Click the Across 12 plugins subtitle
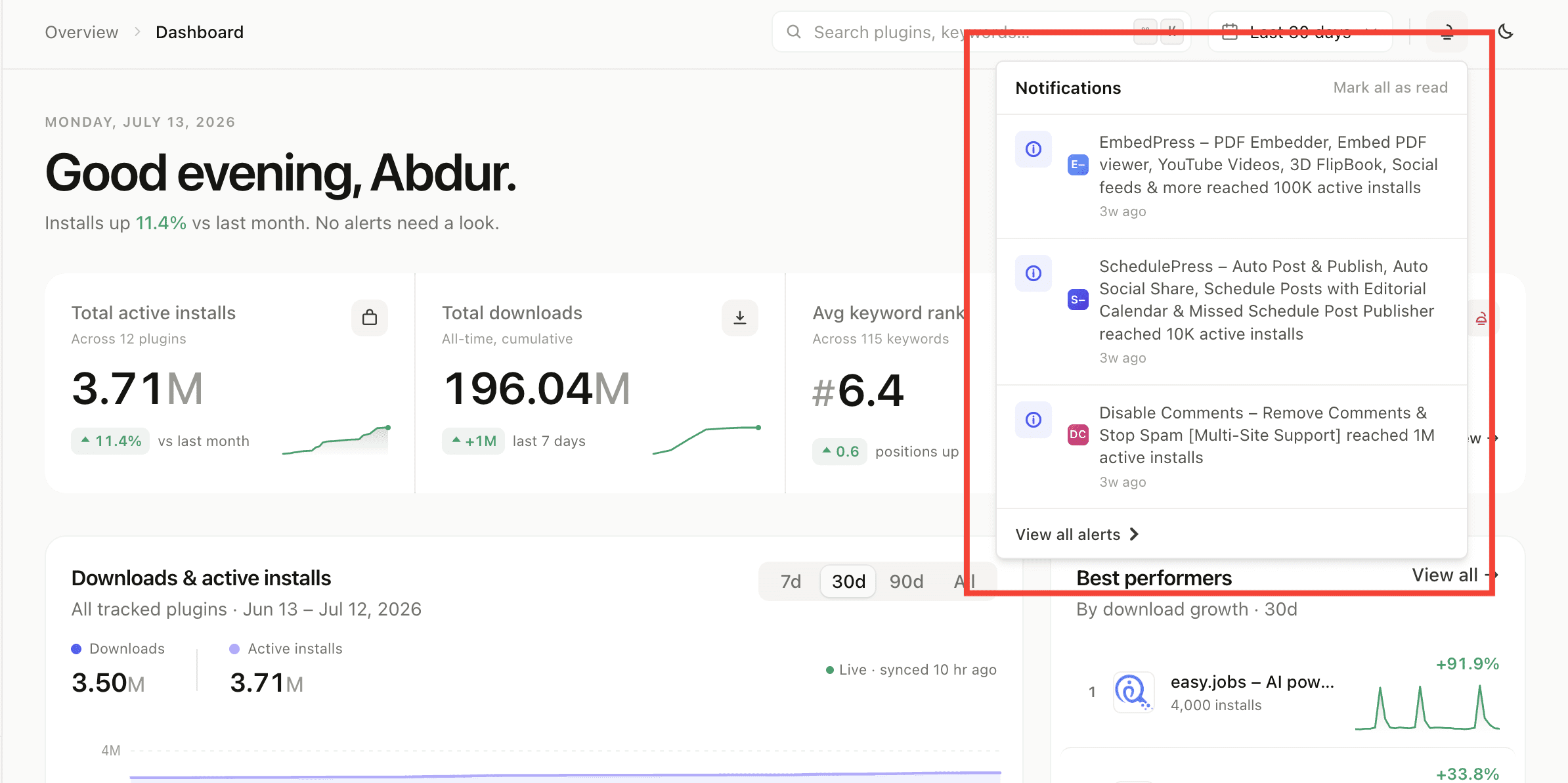 129,339
